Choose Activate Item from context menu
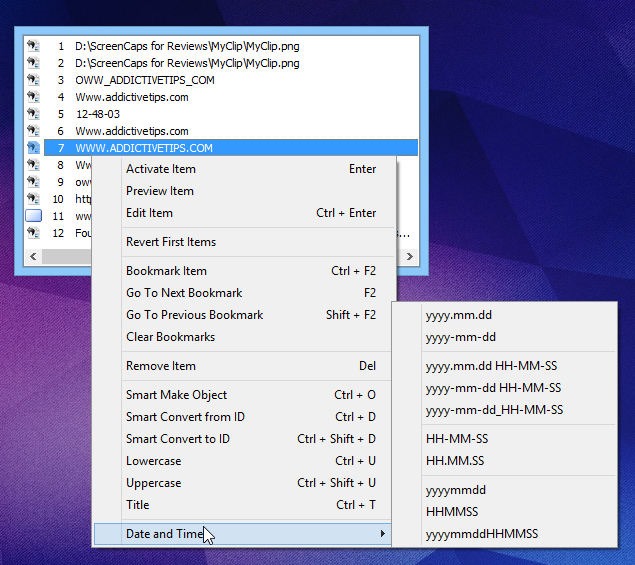This screenshot has height=565, width=635. (x=243, y=169)
